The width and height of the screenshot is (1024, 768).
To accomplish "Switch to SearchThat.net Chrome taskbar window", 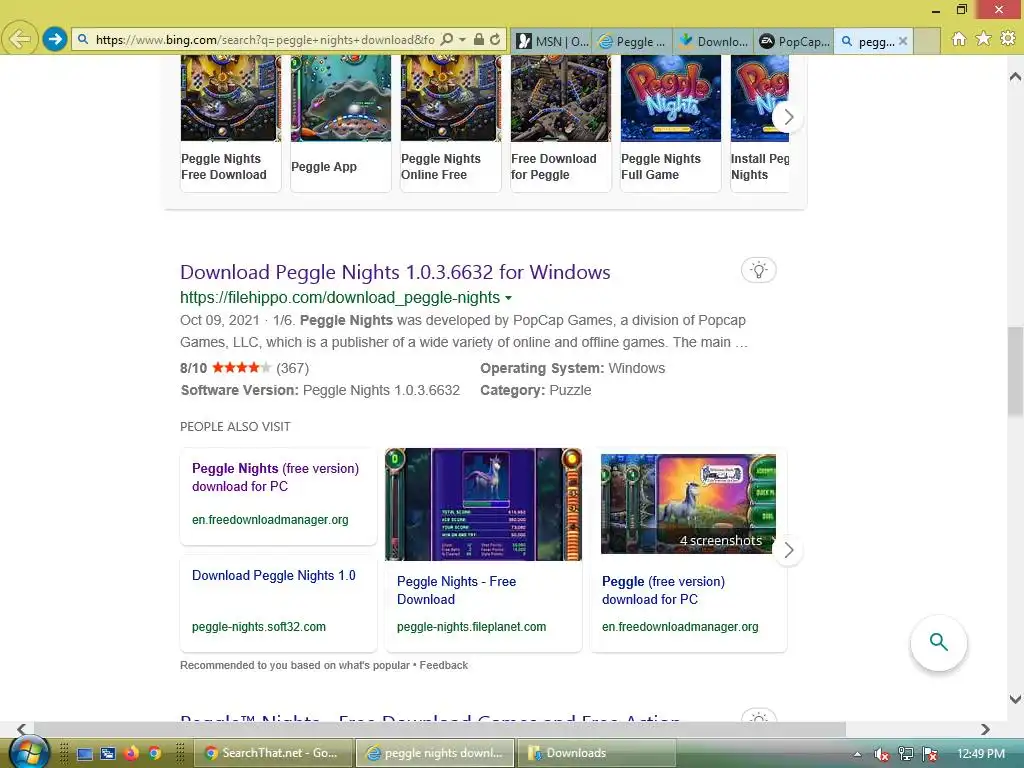I will pyautogui.click(x=273, y=753).
